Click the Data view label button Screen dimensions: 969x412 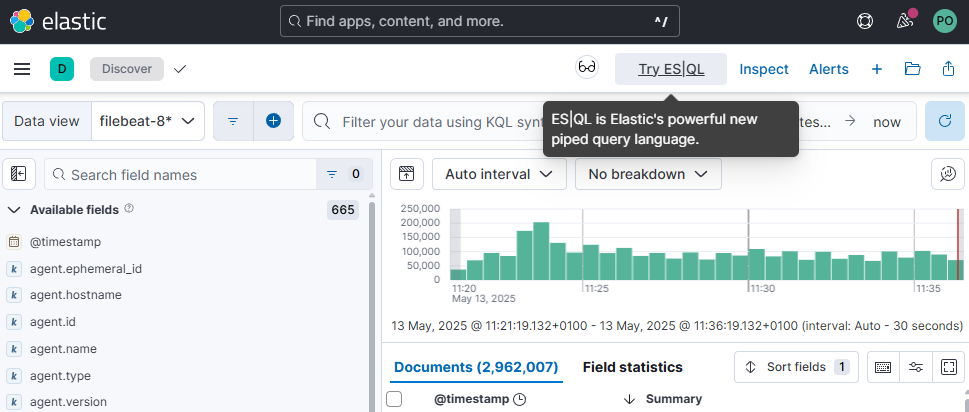(47, 121)
